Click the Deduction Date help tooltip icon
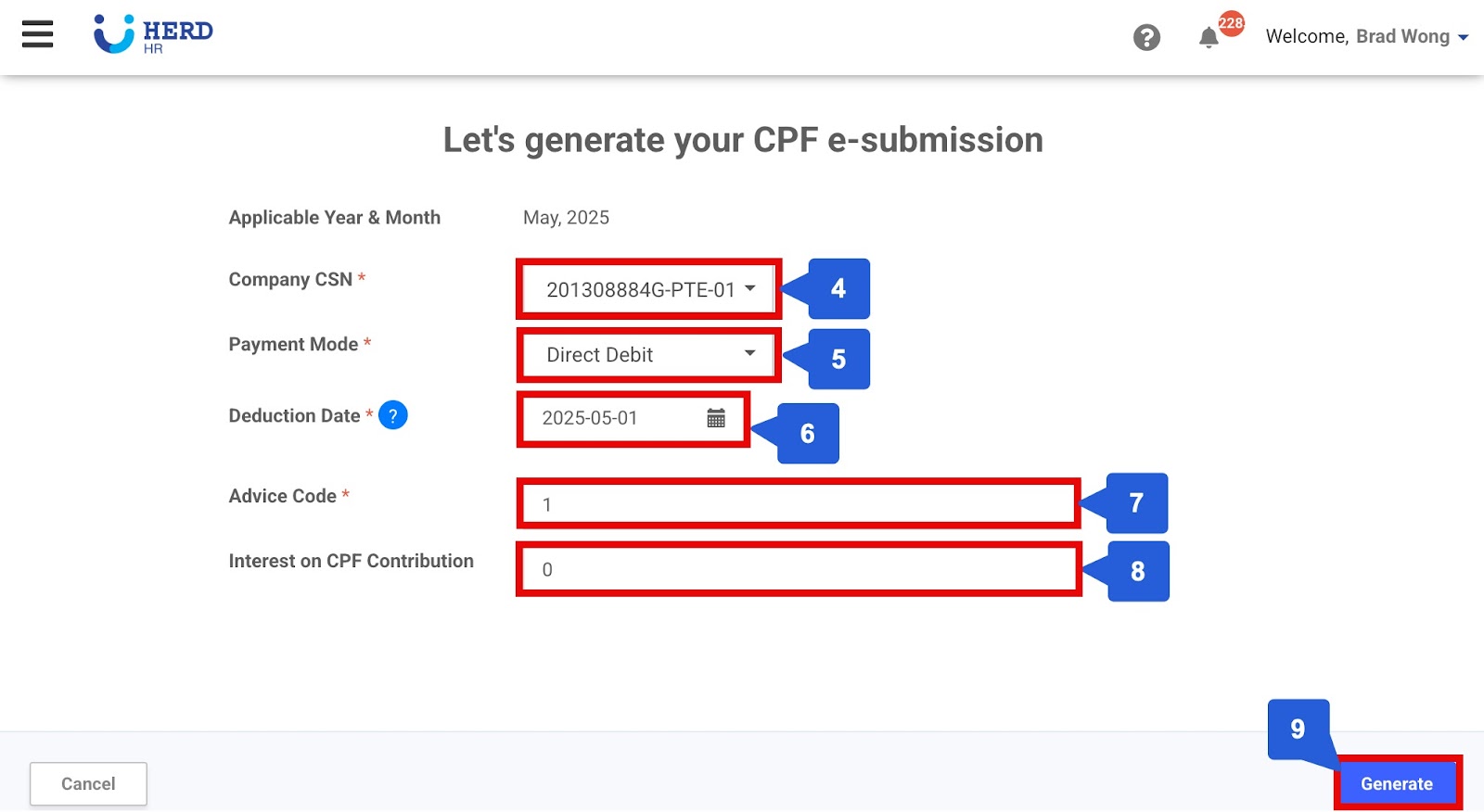Viewport: 1484px width, 812px height. coord(392,416)
